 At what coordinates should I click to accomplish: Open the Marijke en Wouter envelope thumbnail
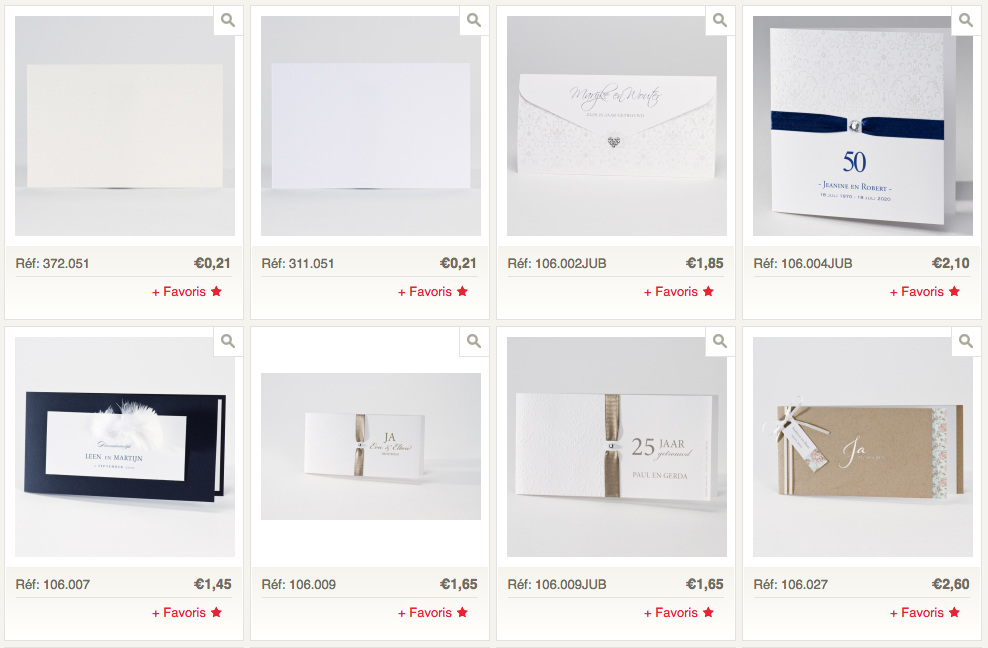pos(617,126)
